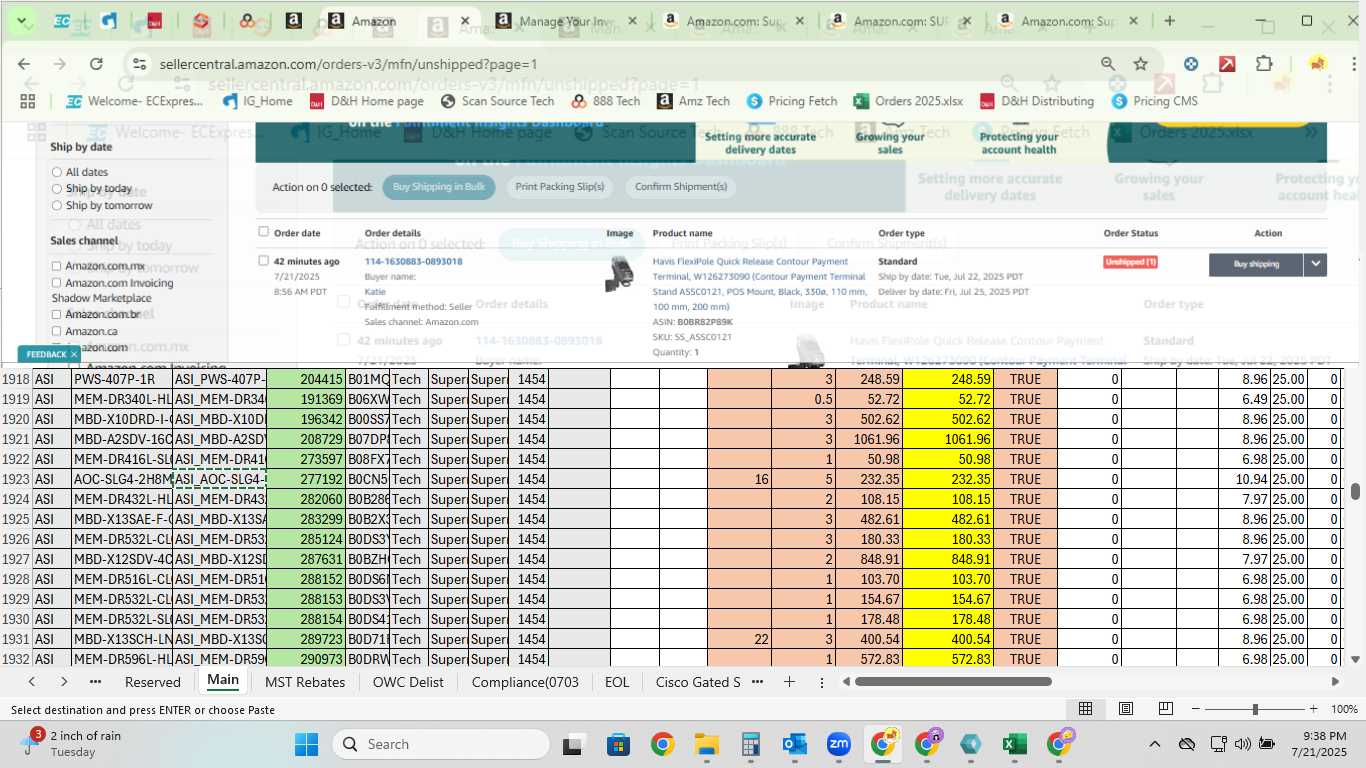Screen dimensions: 1366x768
Task: Select Ship by tomorrow radio option
Action: 57,205
